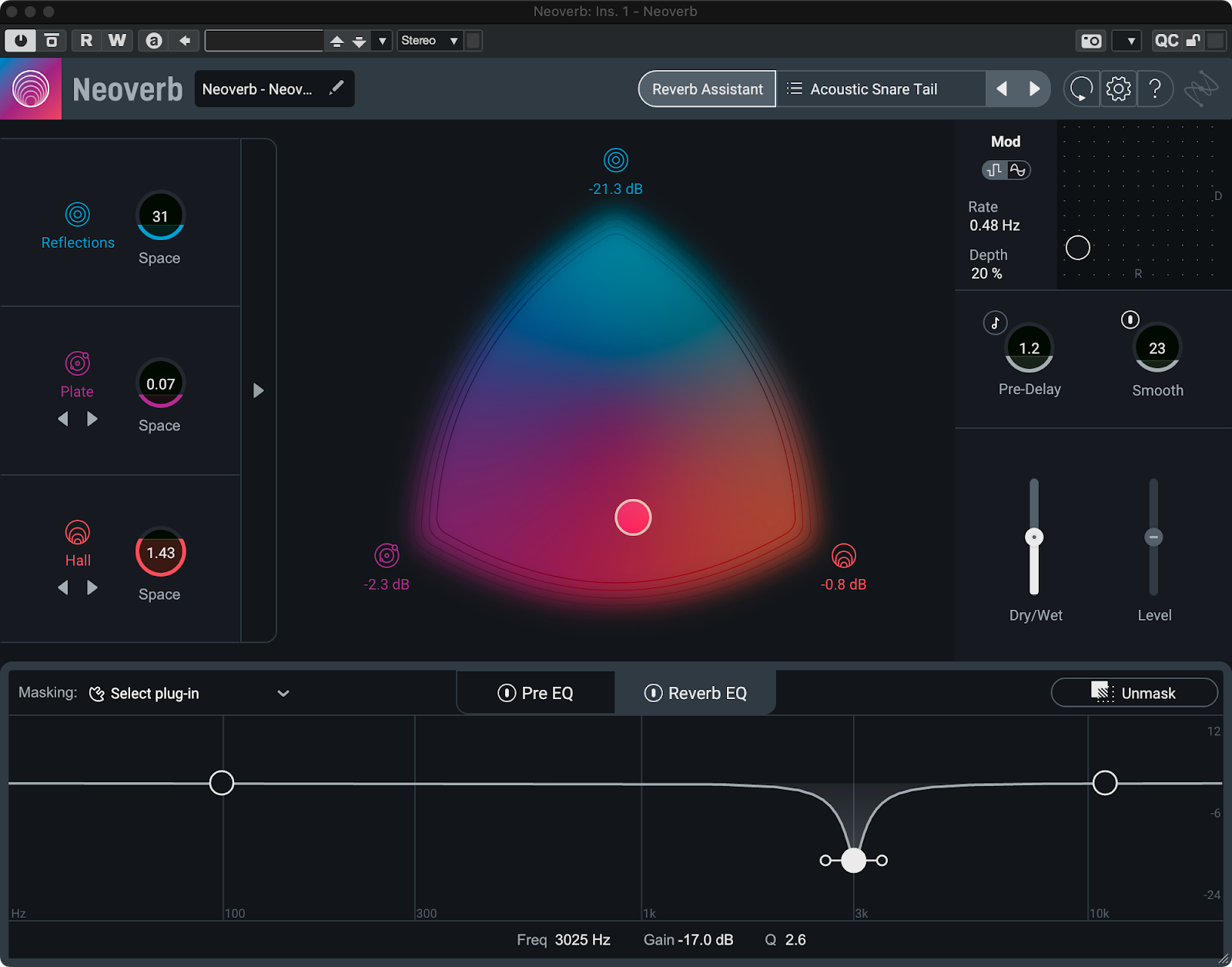Toggle the Reverb EQ power button
Image resolution: width=1232 pixels, height=967 pixels.
tap(653, 693)
